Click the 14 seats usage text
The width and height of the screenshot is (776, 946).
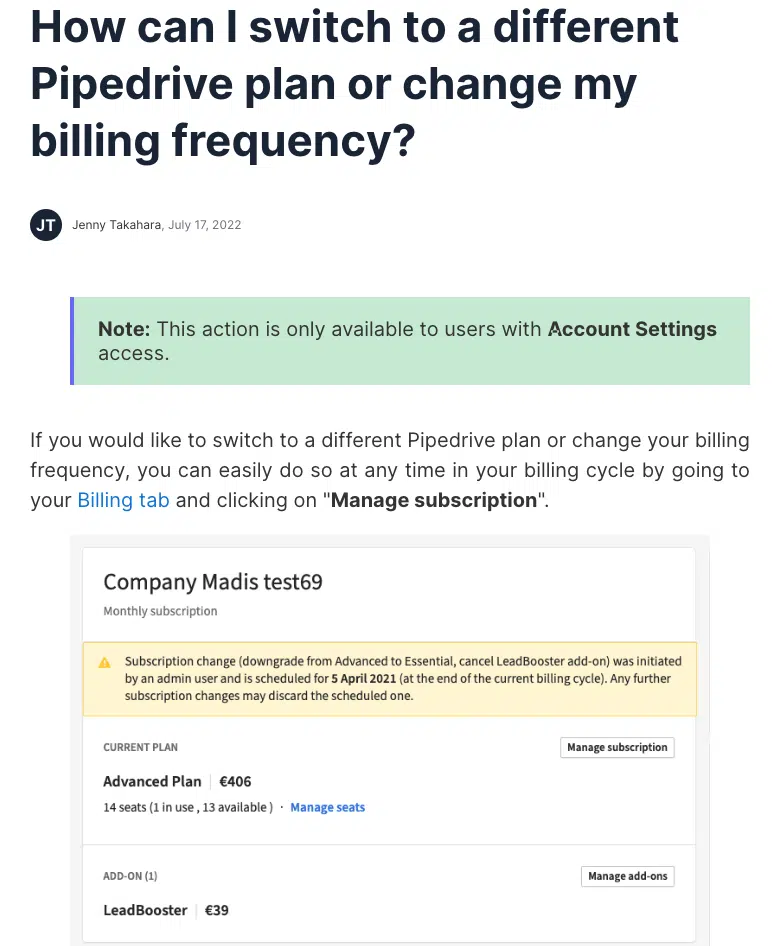coord(187,807)
